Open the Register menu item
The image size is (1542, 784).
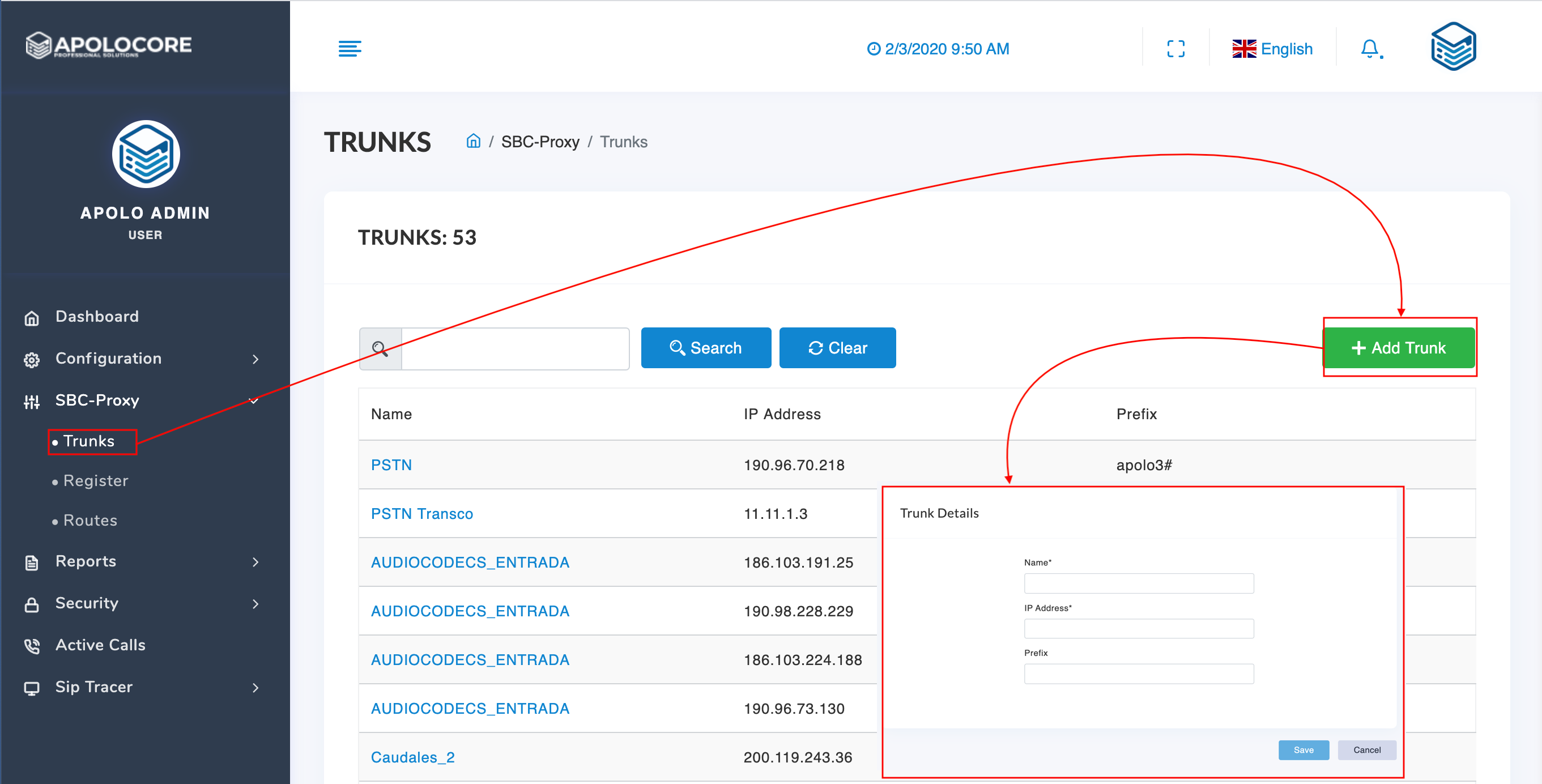95,480
